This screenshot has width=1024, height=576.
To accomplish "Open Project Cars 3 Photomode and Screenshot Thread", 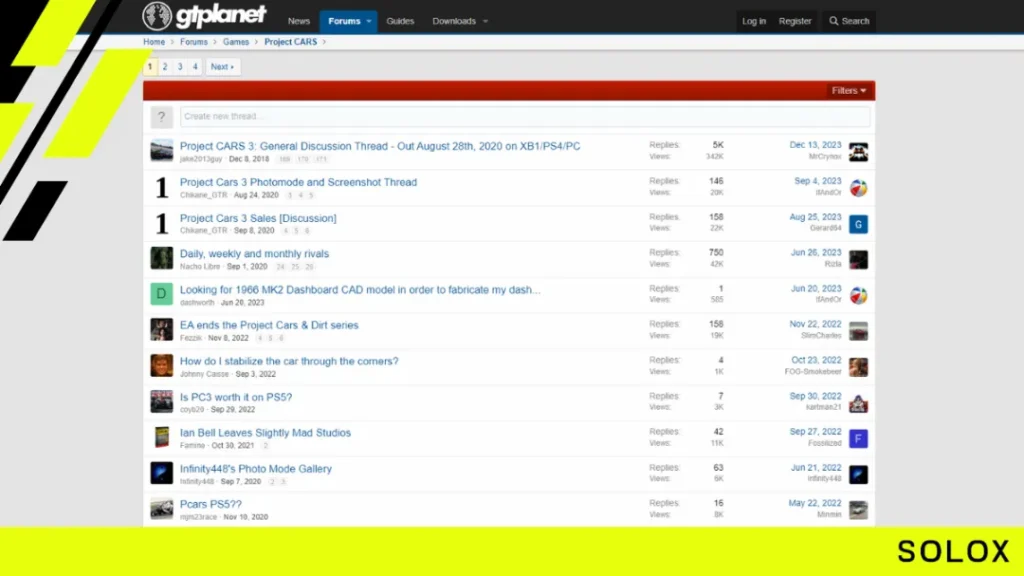I will [x=298, y=182].
